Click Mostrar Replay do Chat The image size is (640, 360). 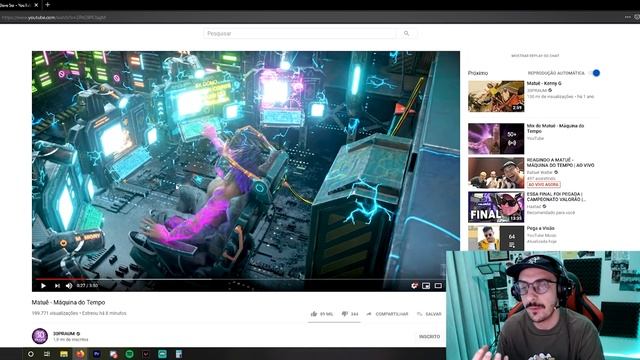[x=535, y=56]
